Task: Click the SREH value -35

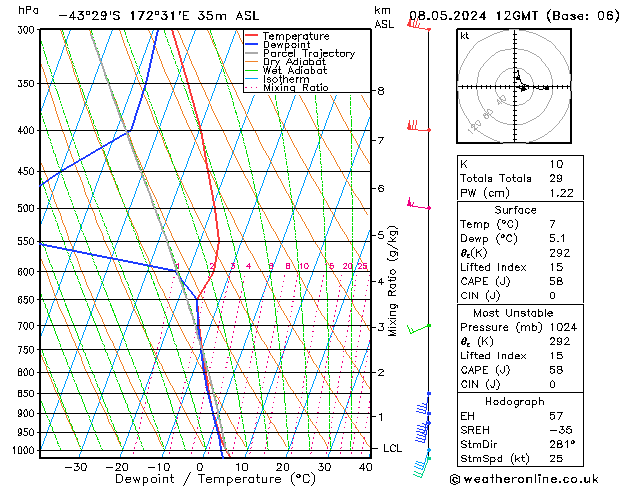Action: 561,430
